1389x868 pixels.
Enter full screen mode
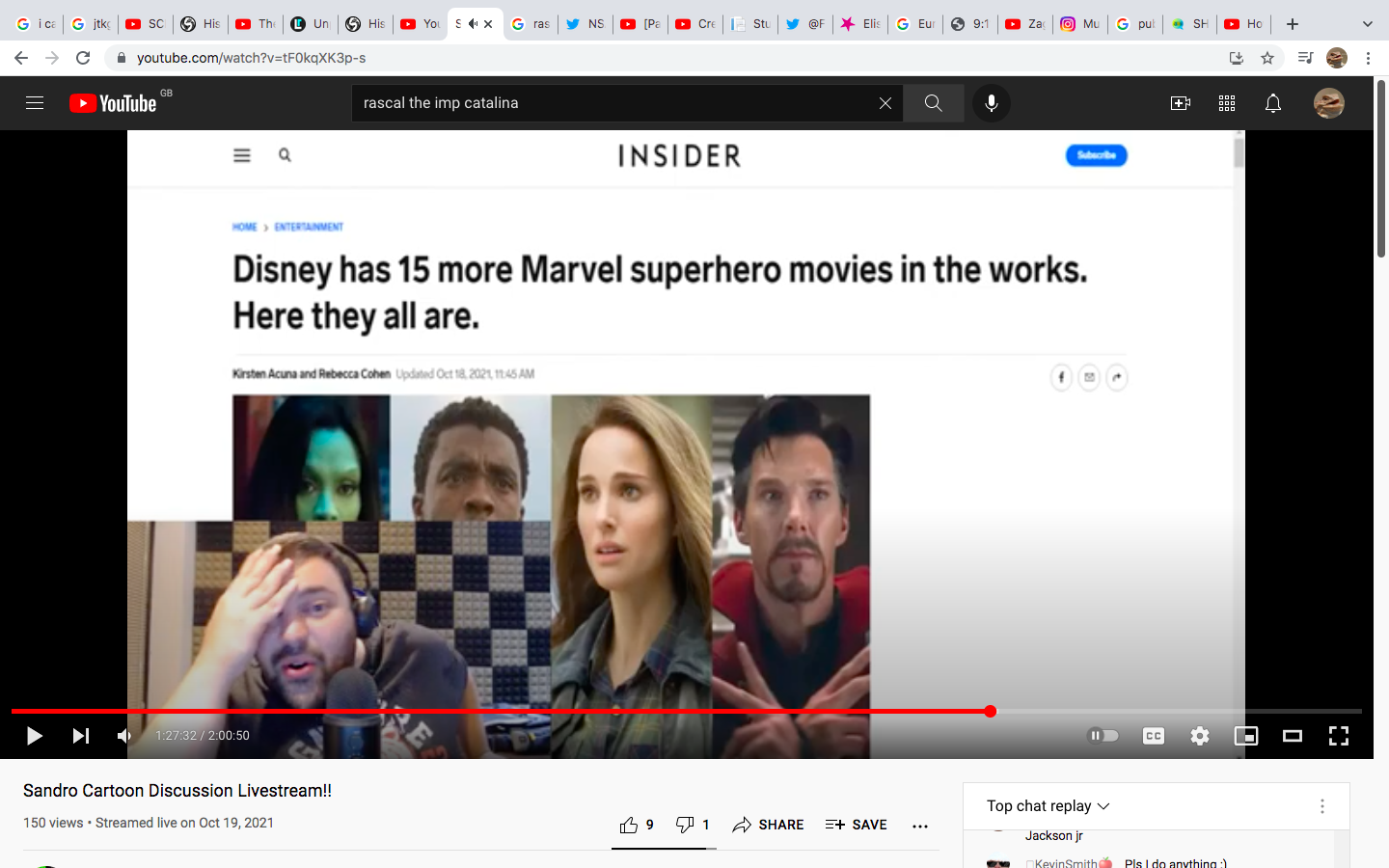[x=1339, y=736]
